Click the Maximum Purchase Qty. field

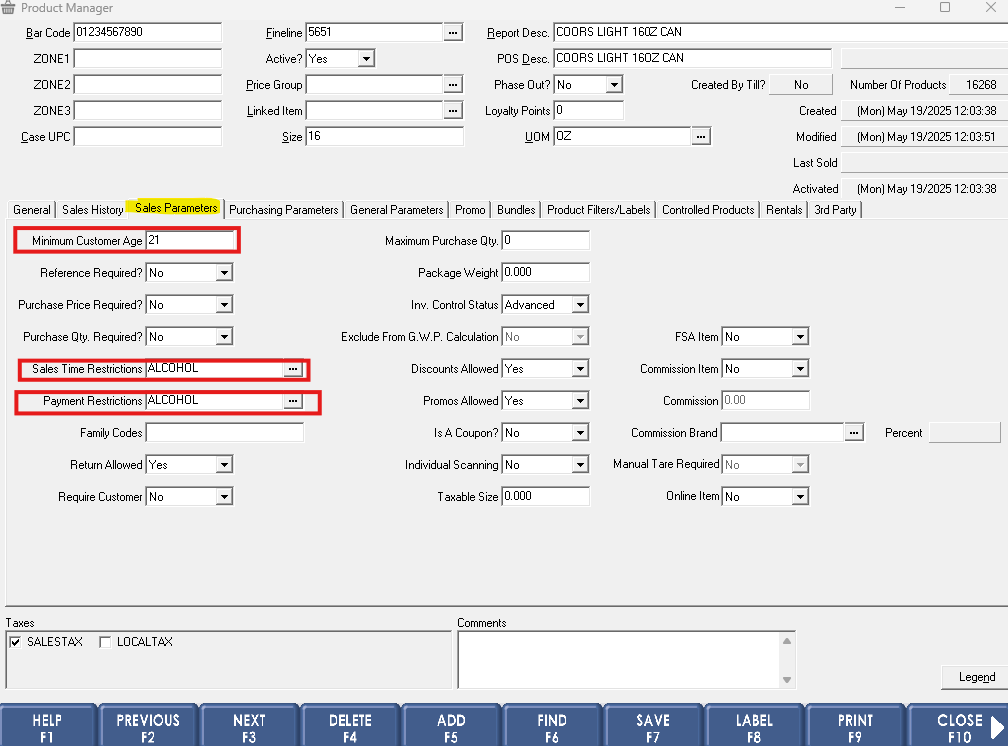tap(545, 241)
